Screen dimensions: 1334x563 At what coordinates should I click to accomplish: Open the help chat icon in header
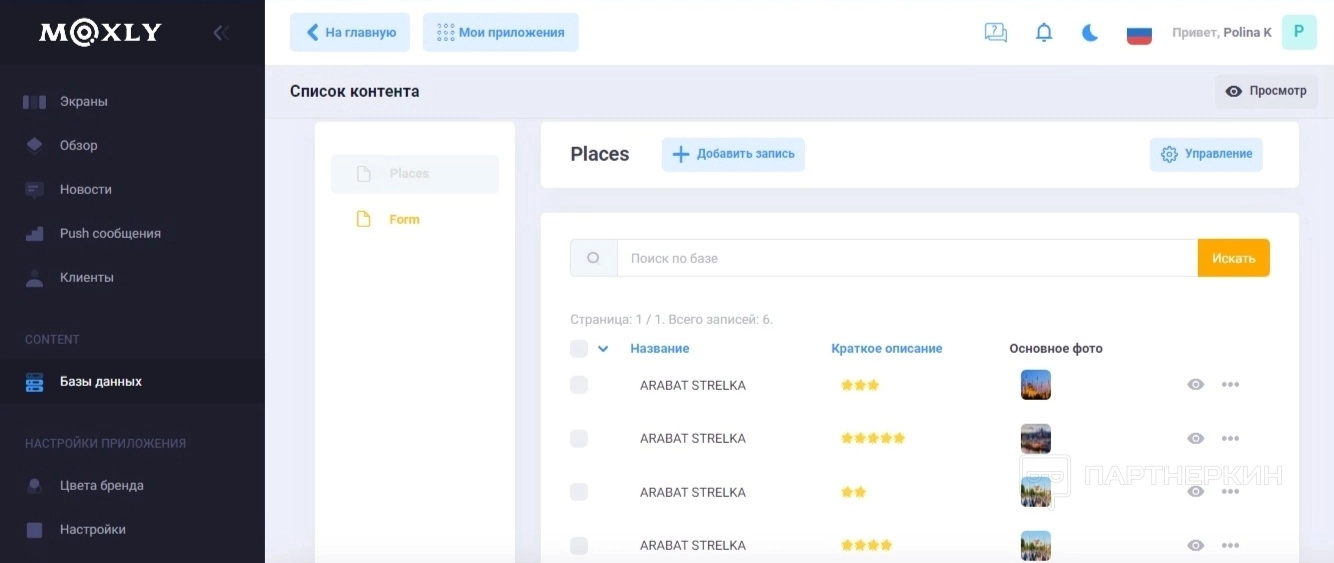996,33
